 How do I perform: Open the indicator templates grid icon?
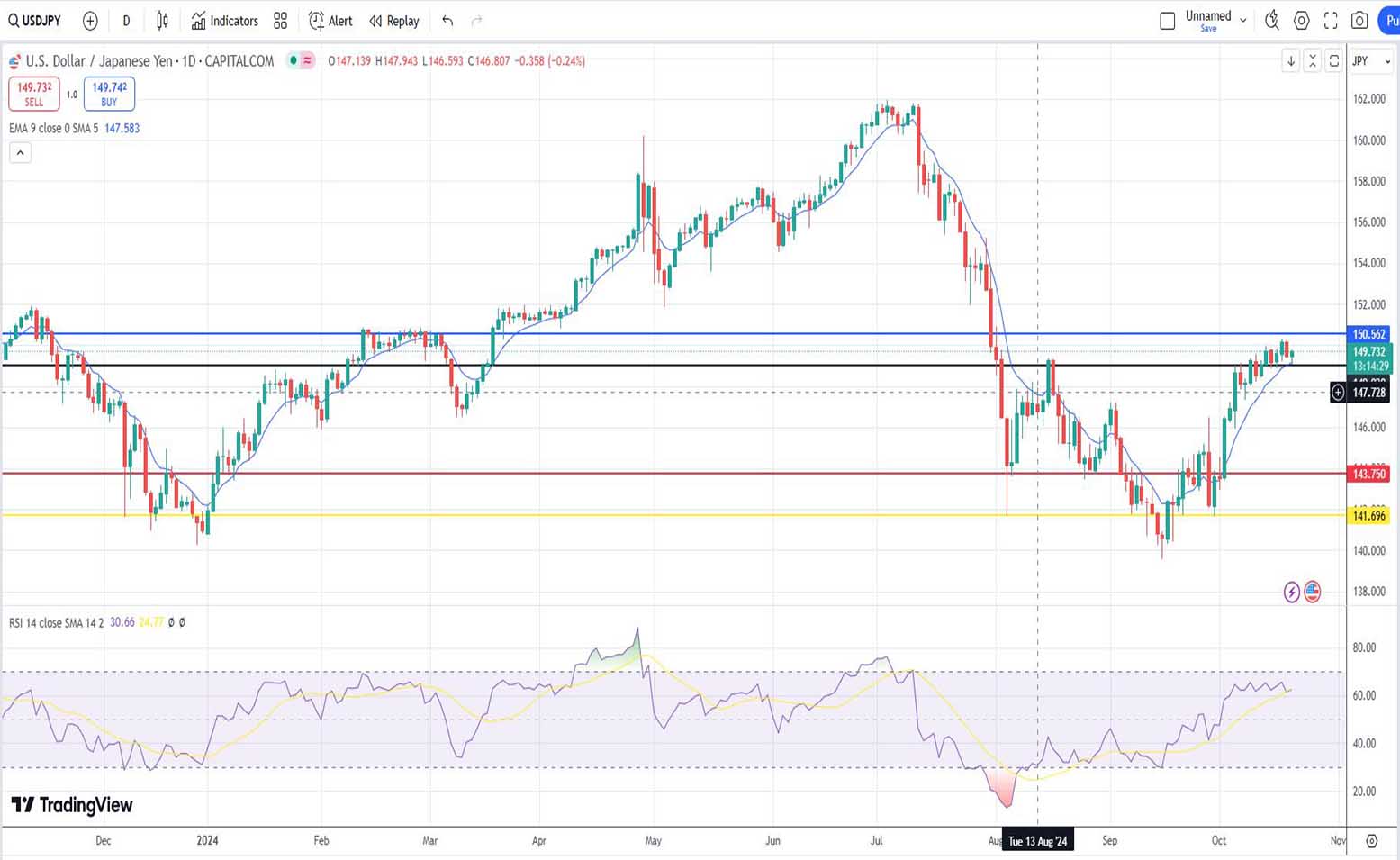click(281, 21)
